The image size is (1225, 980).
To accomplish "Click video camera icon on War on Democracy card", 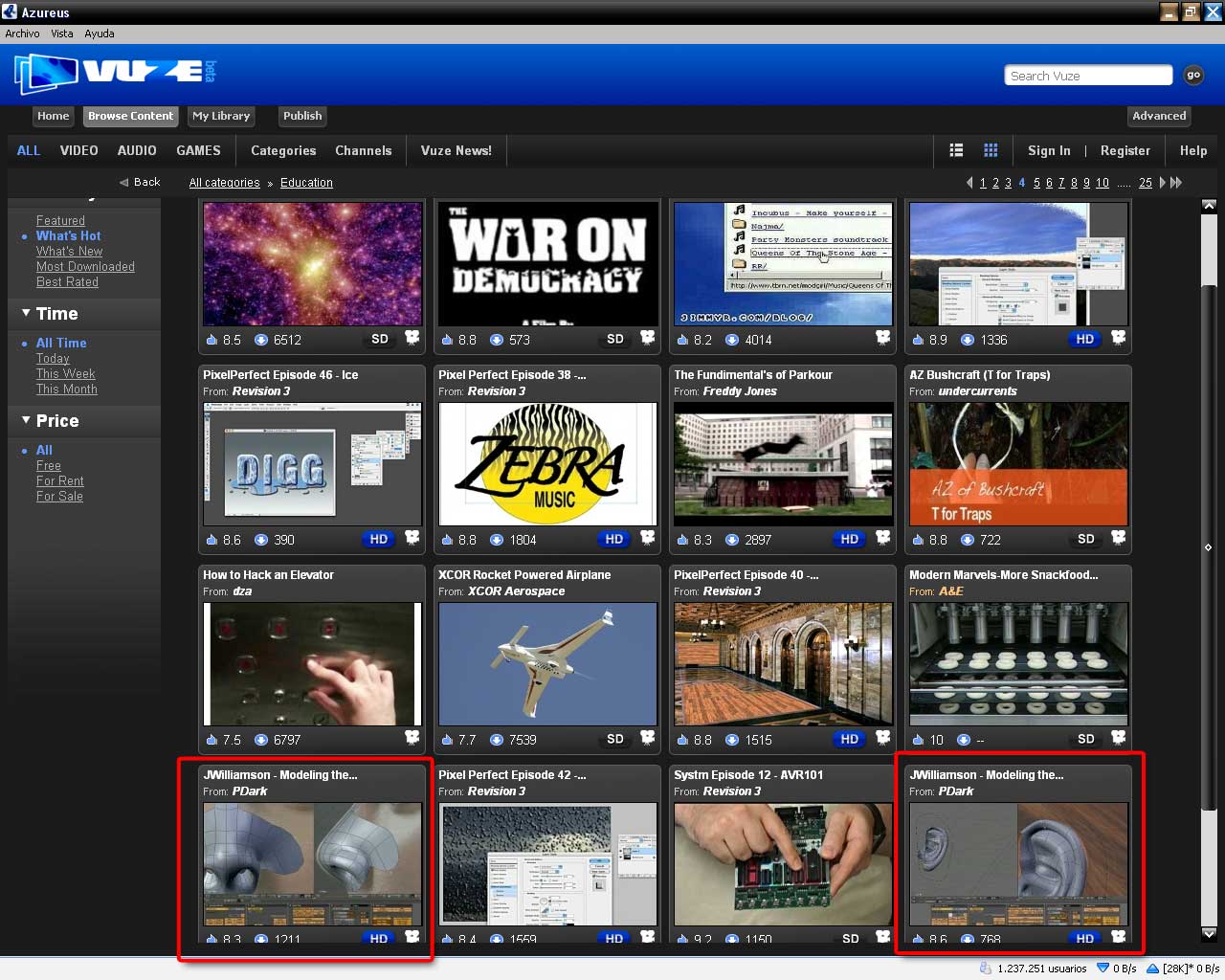I will click(x=648, y=338).
